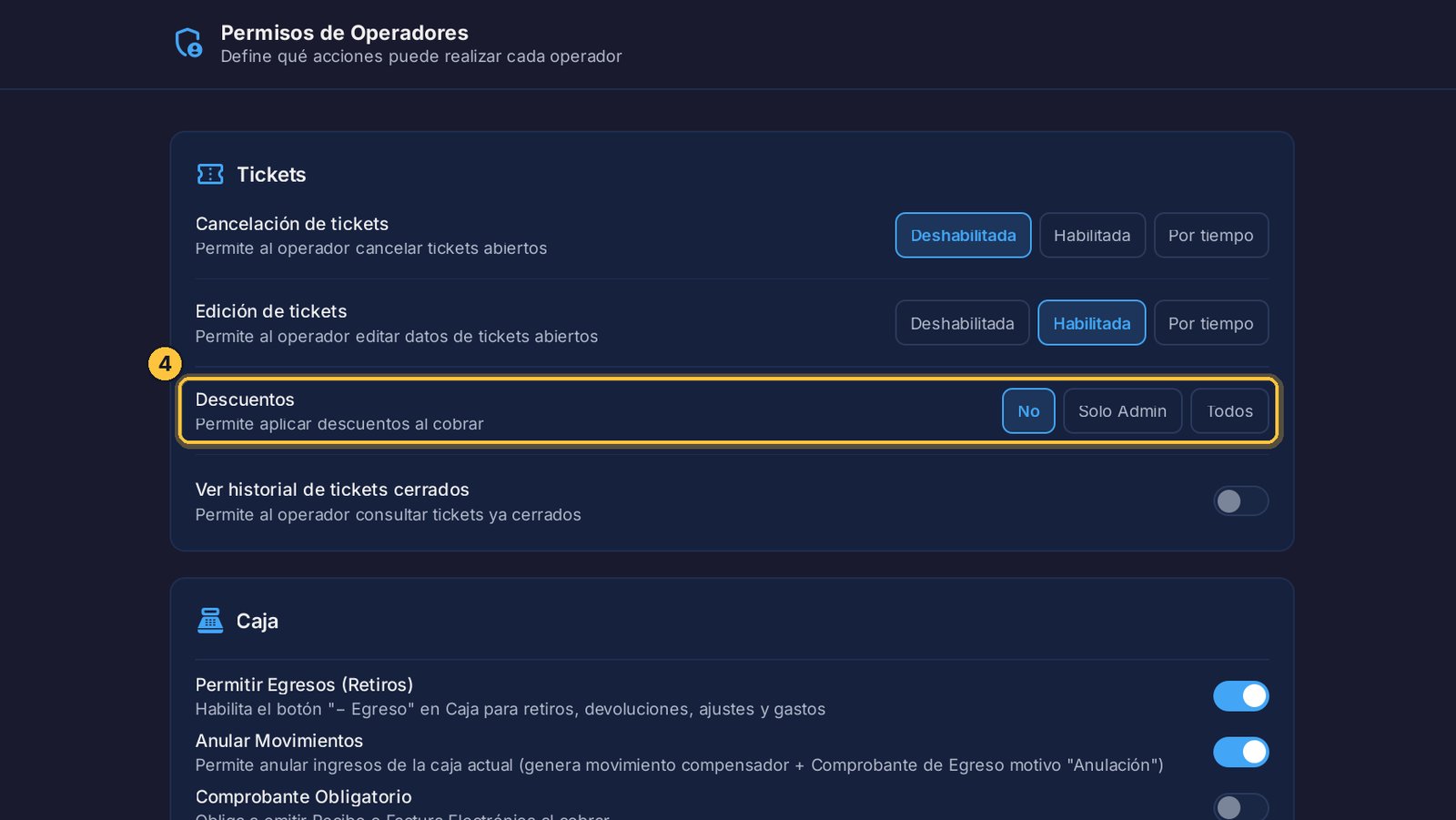Choose Por tiempo for Edición de tickets
The width and height of the screenshot is (1456, 820).
click(x=1211, y=323)
